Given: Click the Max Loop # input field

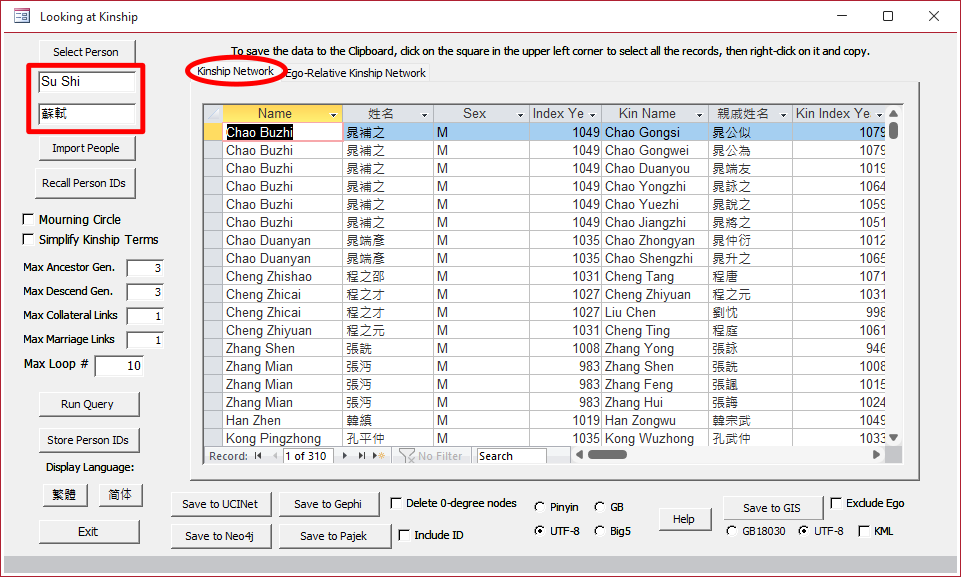Looking at the screenshot, I should (119, 366).
